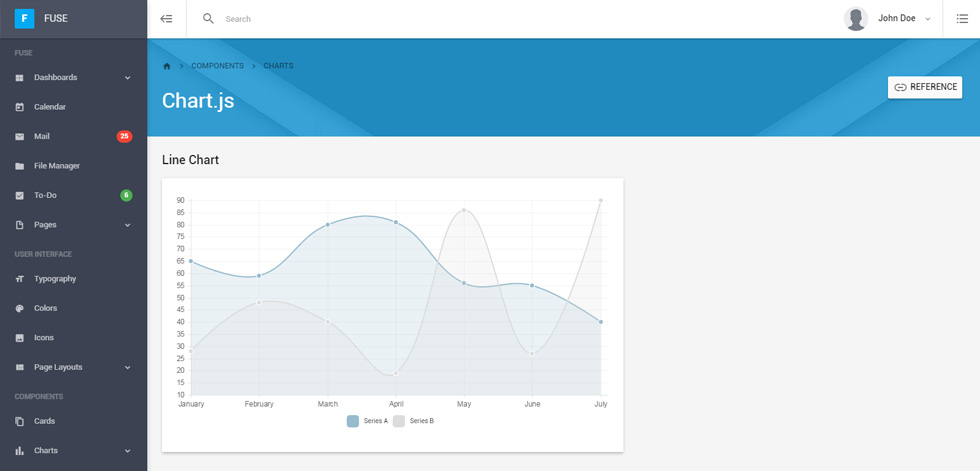The image size is (980, 471).
Task: Click the red 25 Mail badge
Action: (124, 136)
